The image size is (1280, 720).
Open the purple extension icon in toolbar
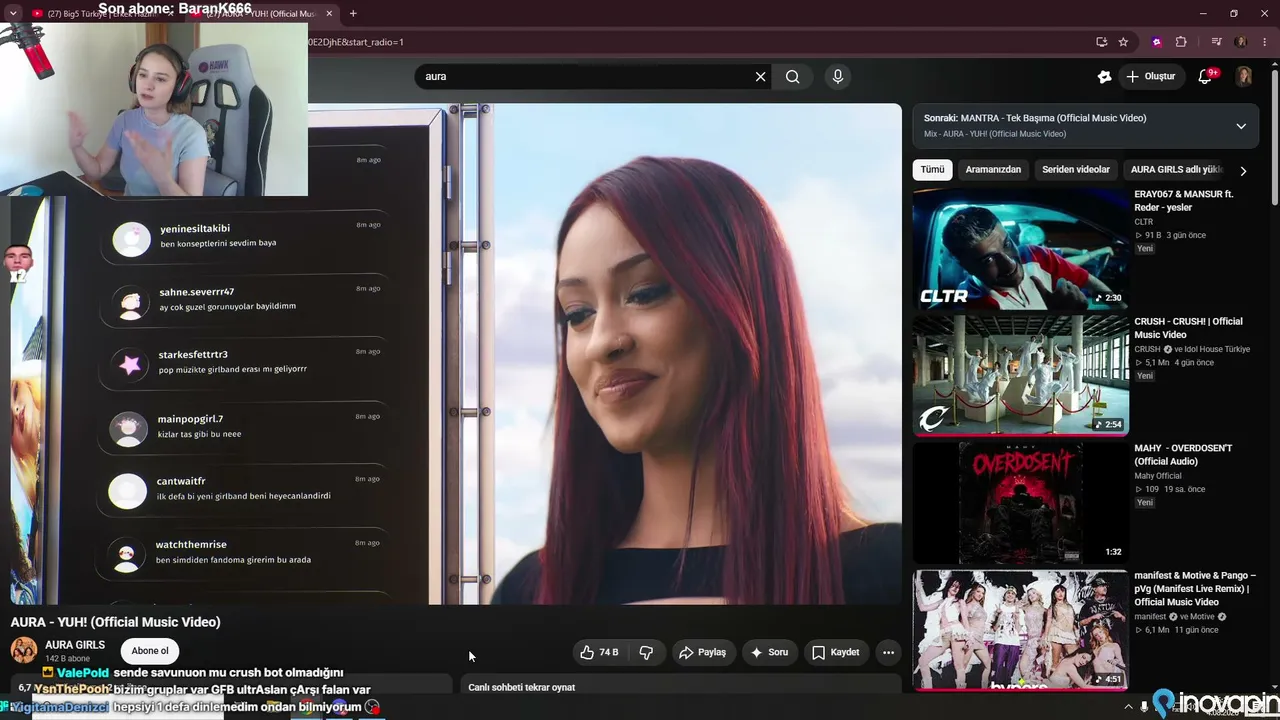click(x=1157, y=42)
